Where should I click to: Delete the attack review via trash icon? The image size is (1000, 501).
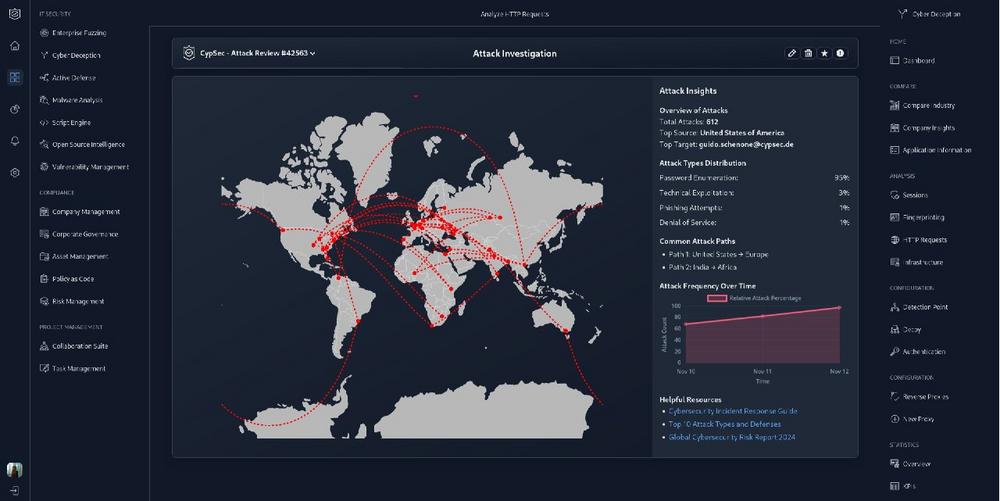[x=808, y=53]
